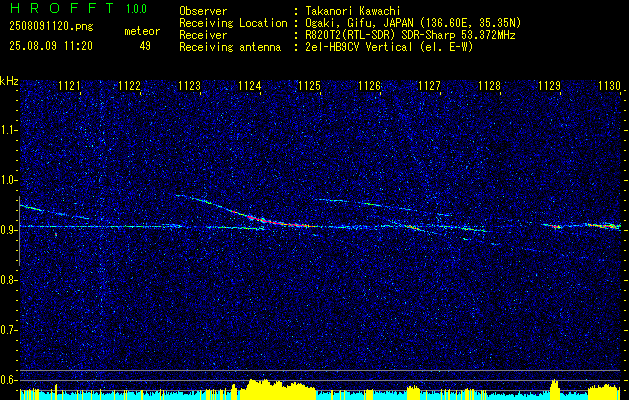
Task: Click the Receiving Location label
Action: point(233,23)
